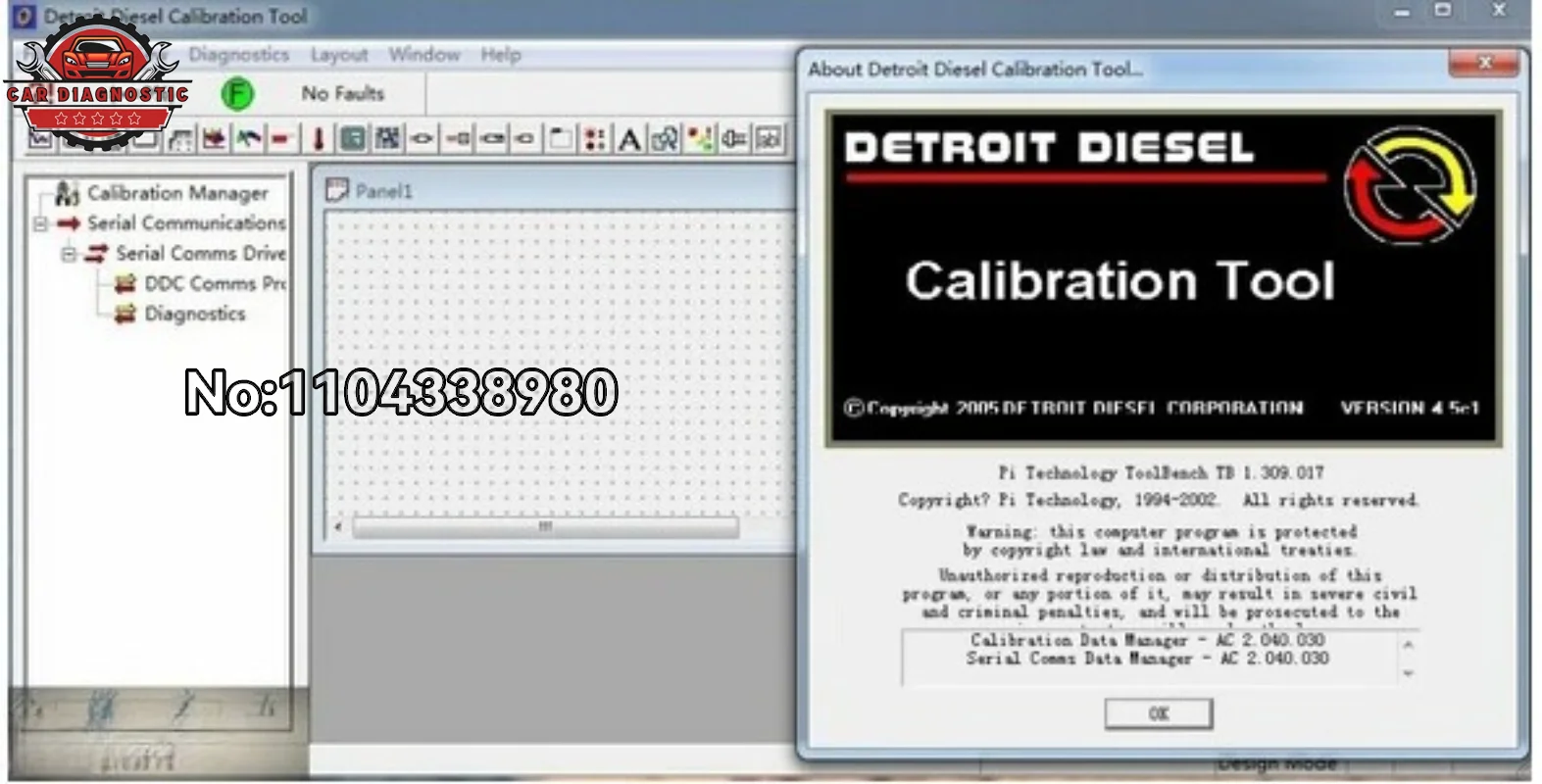Click the Copyright Pi Technology 1994-2002 line

(x=1159, y=500)
